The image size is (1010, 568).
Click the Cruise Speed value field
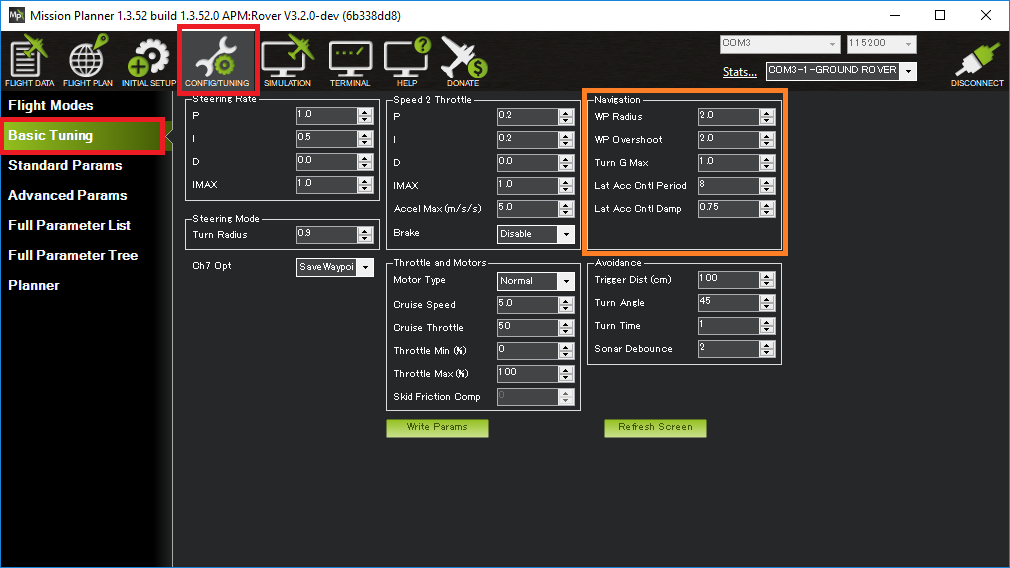tap(526, 304)
